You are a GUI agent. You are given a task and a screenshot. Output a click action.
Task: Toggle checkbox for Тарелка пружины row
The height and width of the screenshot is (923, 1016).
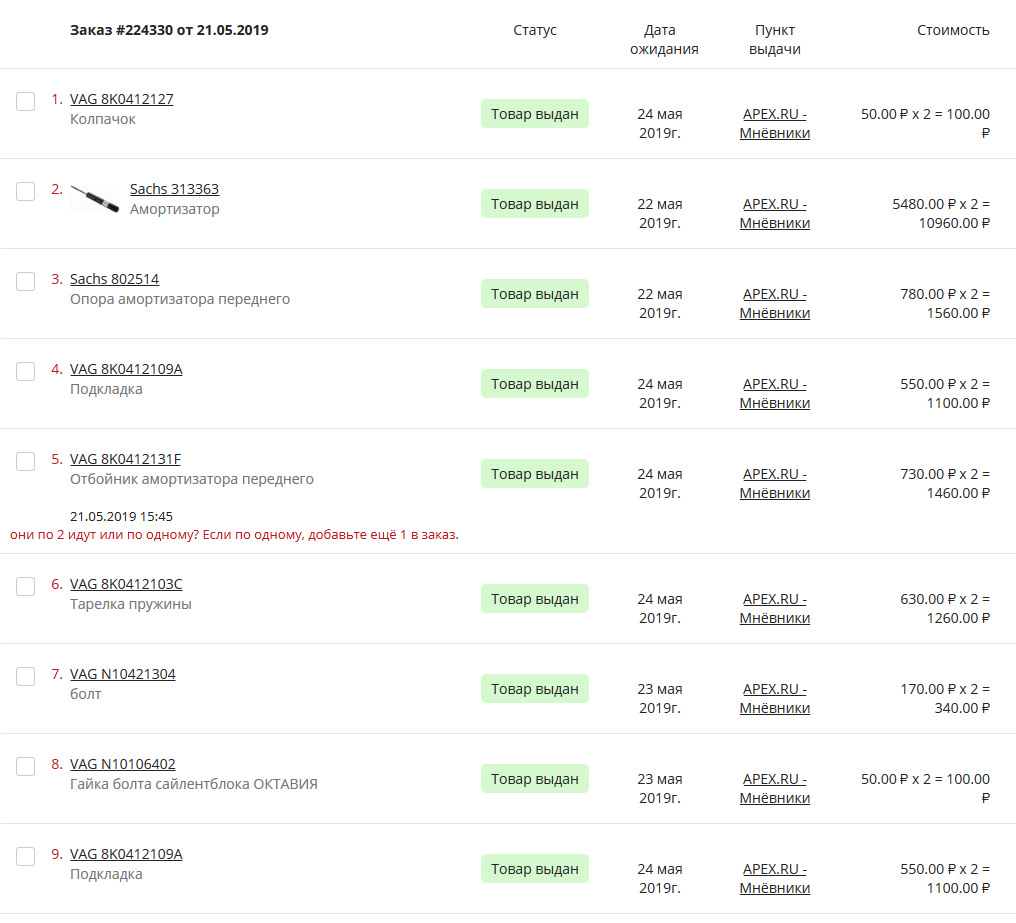[26, 586]
